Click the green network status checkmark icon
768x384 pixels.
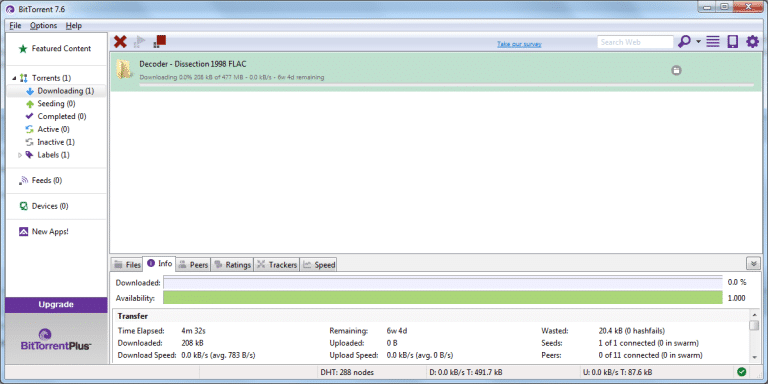point(742,372)
